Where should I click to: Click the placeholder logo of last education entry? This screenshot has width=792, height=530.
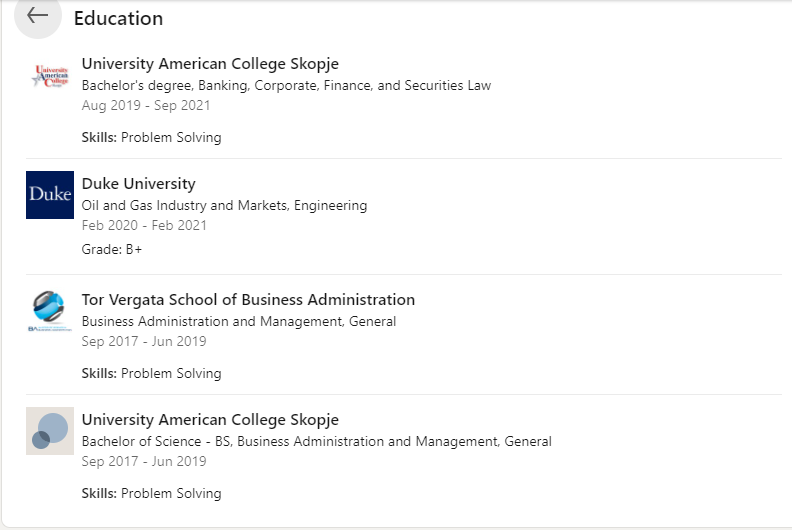pyautogui.click(x=50, y=431)
